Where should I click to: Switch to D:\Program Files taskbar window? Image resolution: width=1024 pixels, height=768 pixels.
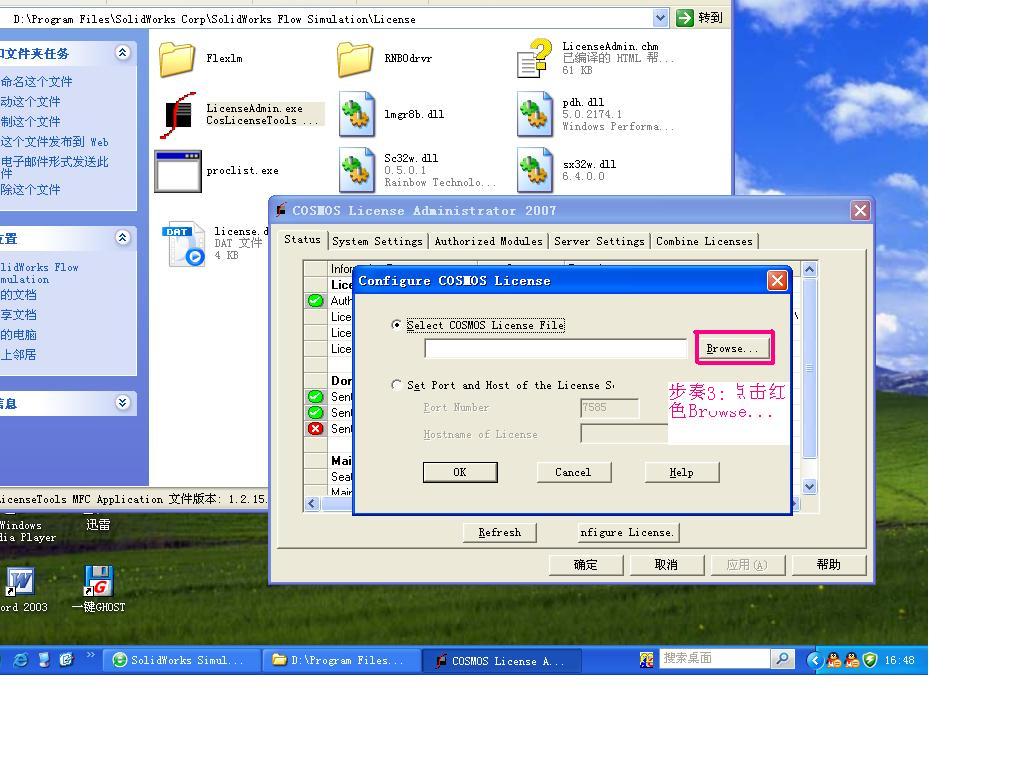[x=342, y=660]
